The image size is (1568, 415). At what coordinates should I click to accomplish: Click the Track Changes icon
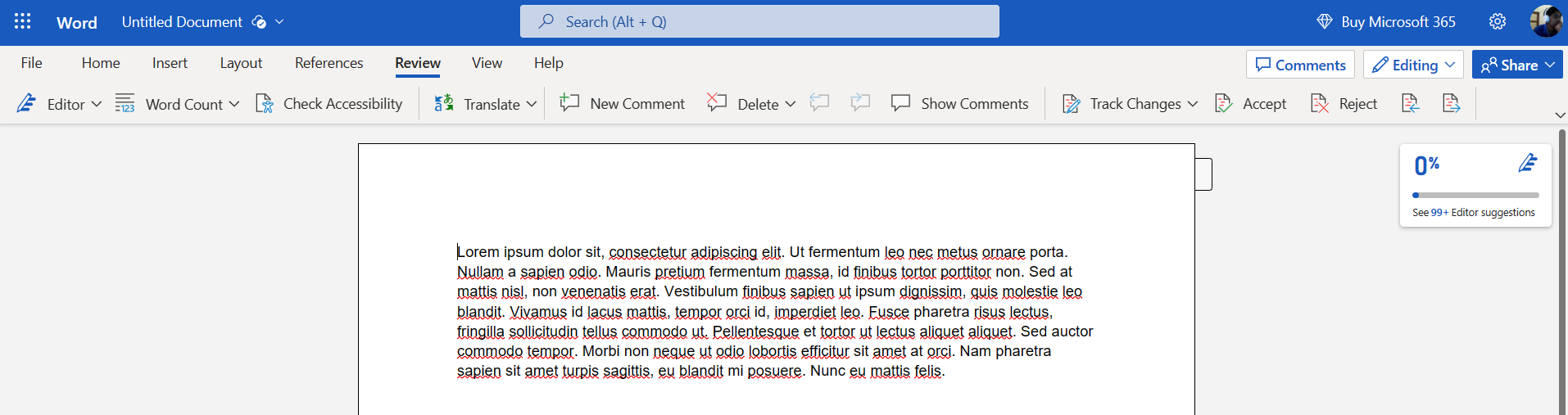point(1071,103)
